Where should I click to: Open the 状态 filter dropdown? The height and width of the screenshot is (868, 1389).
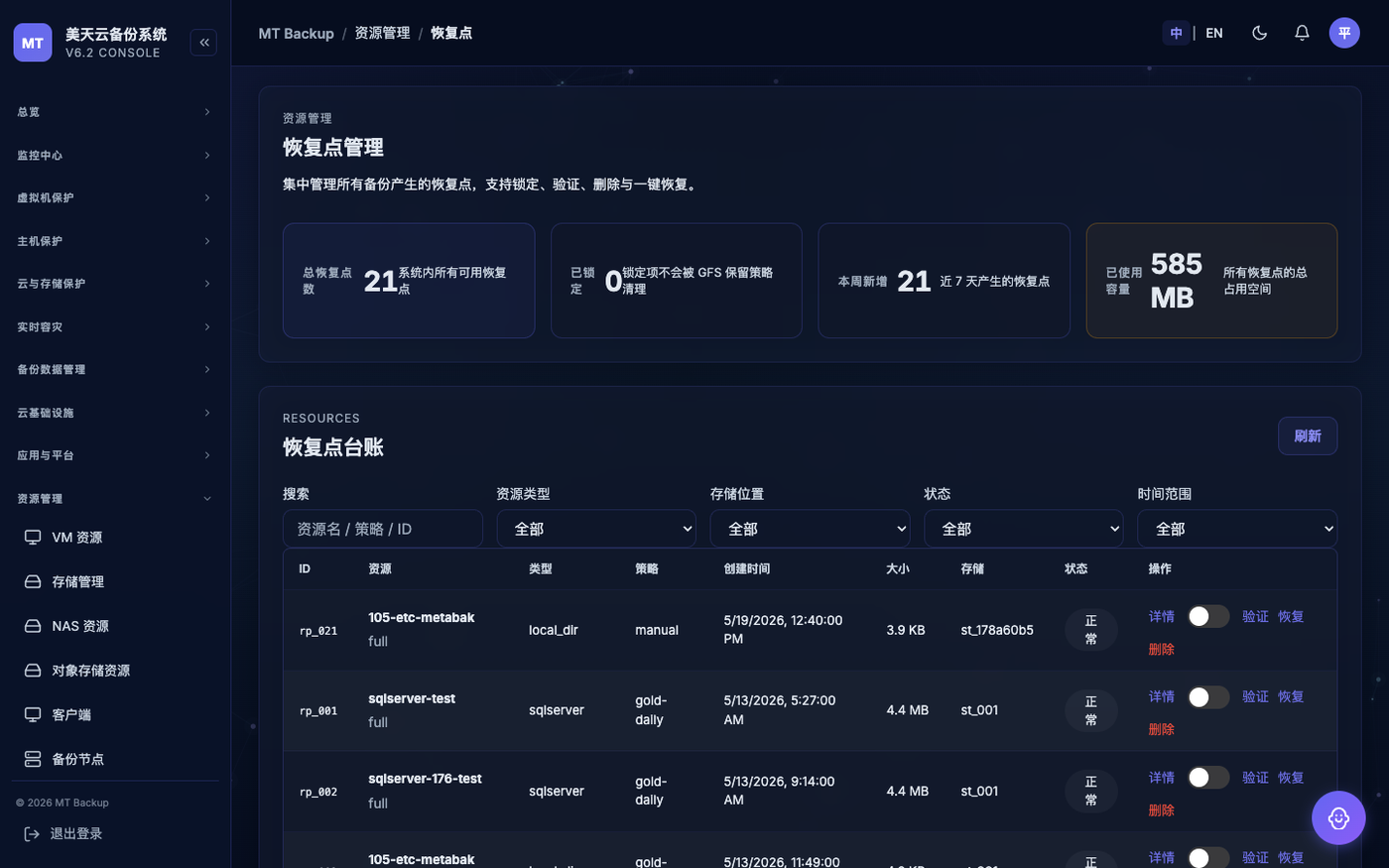point(1024,529)
